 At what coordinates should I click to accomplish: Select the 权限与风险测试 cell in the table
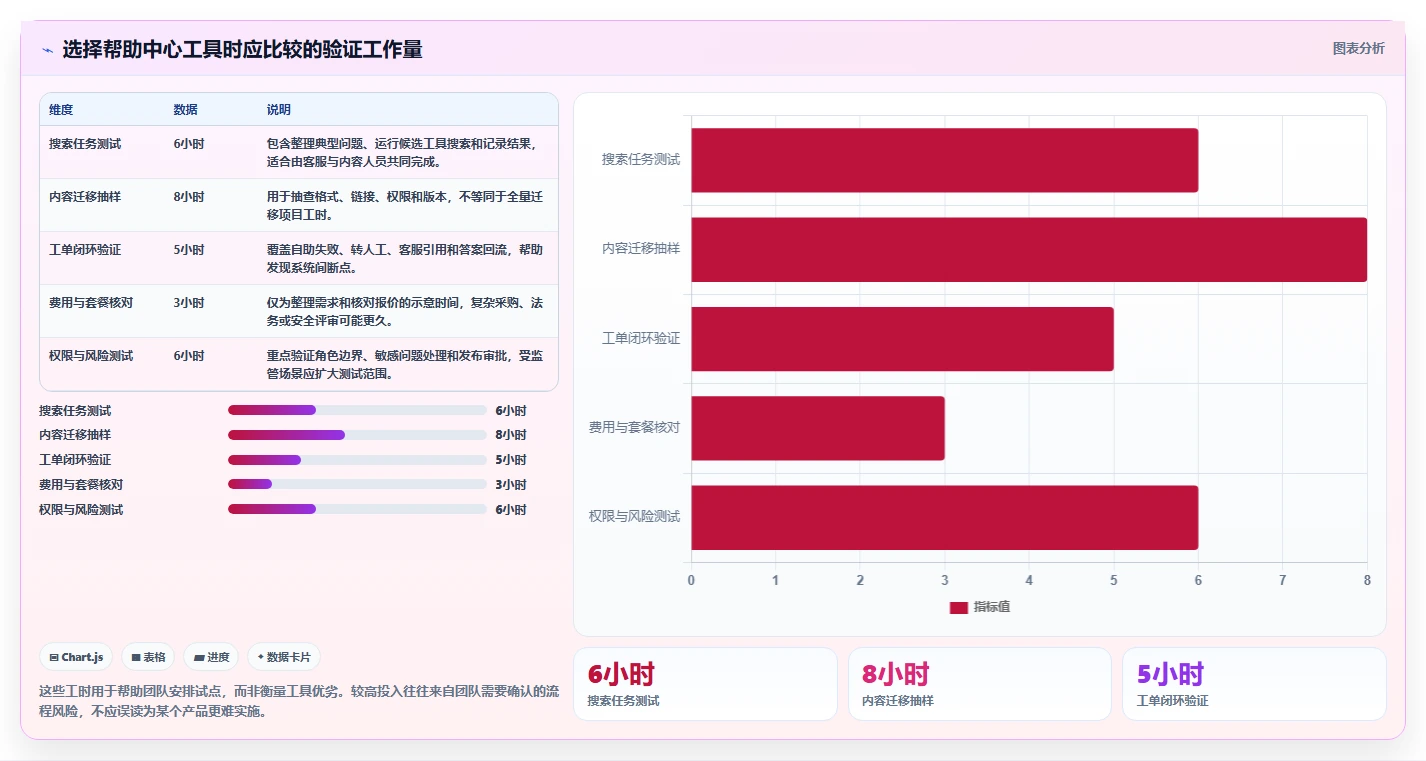(91, 356)
